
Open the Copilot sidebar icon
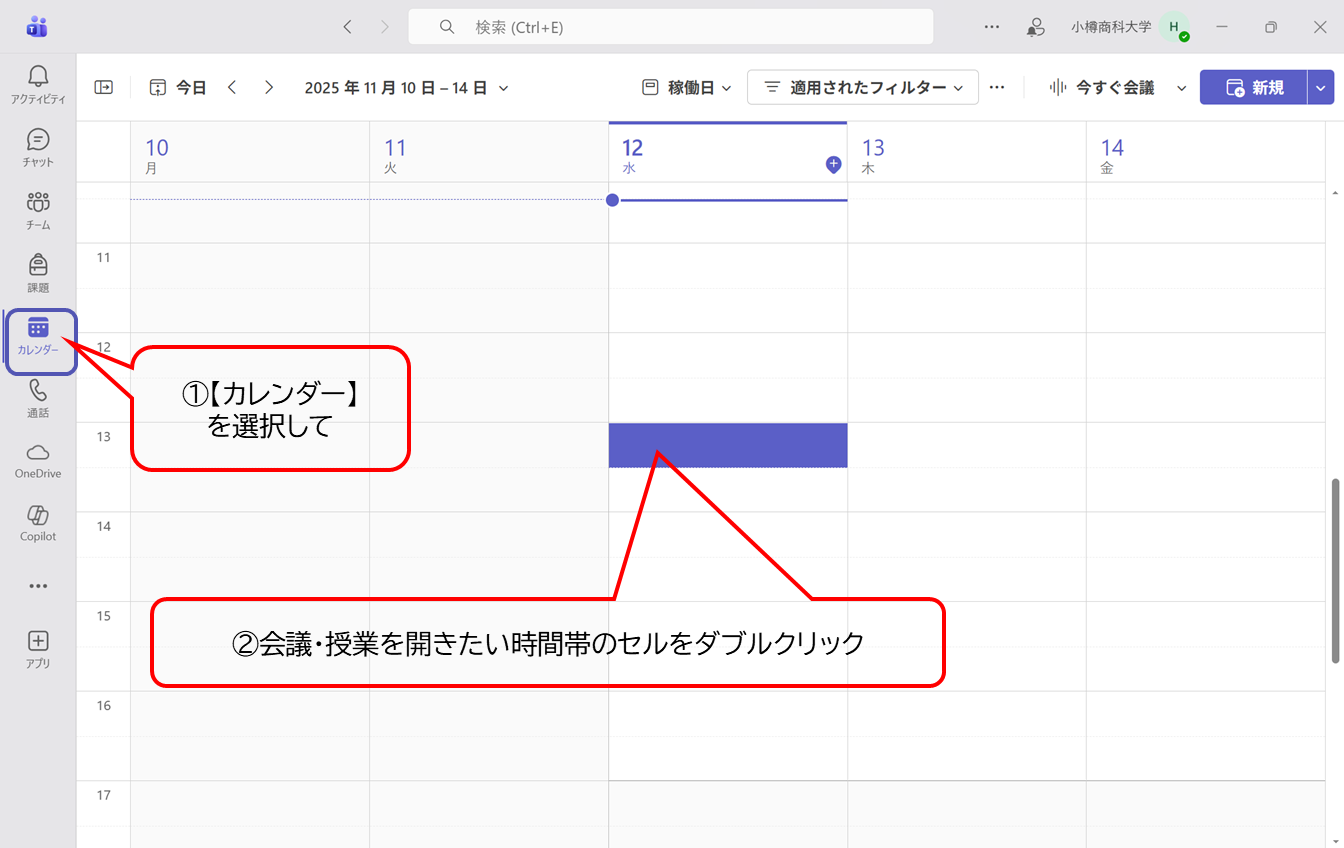tap(38, 522)
